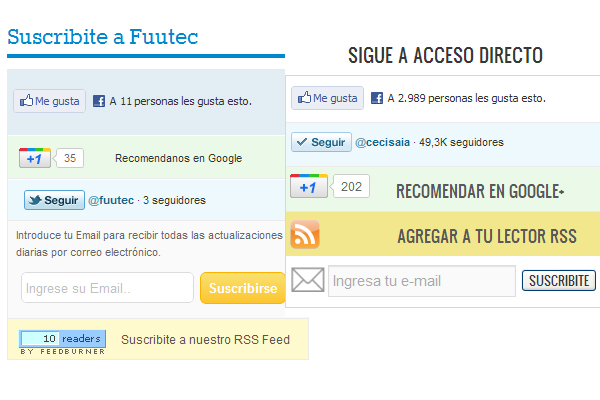Click Introduce tu Email description text
The width and height of the screenshot is (600, 400).
[149, 244]
